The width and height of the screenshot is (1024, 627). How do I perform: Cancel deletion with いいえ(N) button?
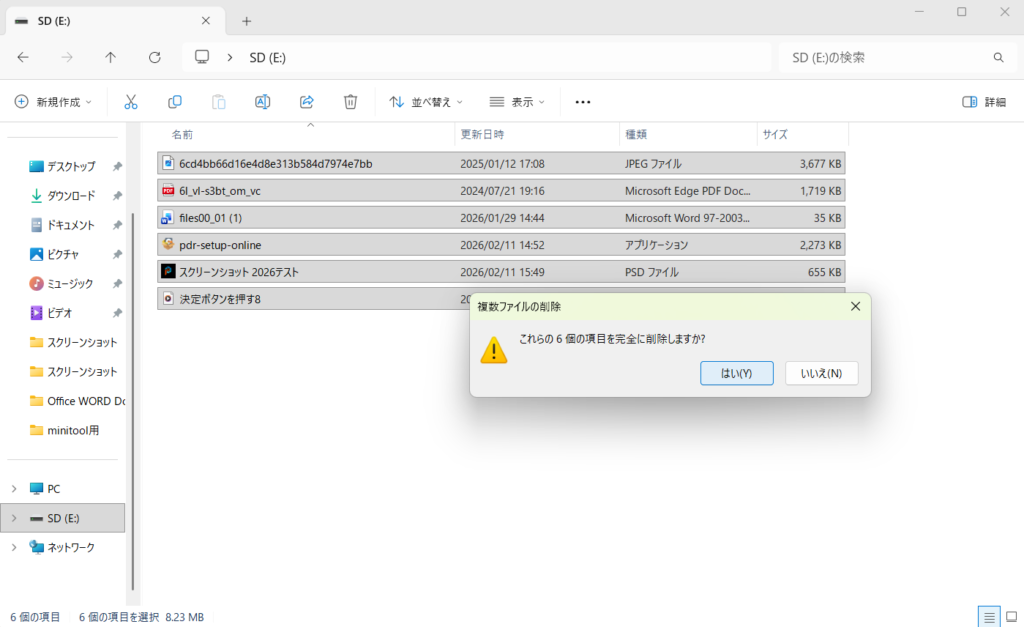click(821, 373)
